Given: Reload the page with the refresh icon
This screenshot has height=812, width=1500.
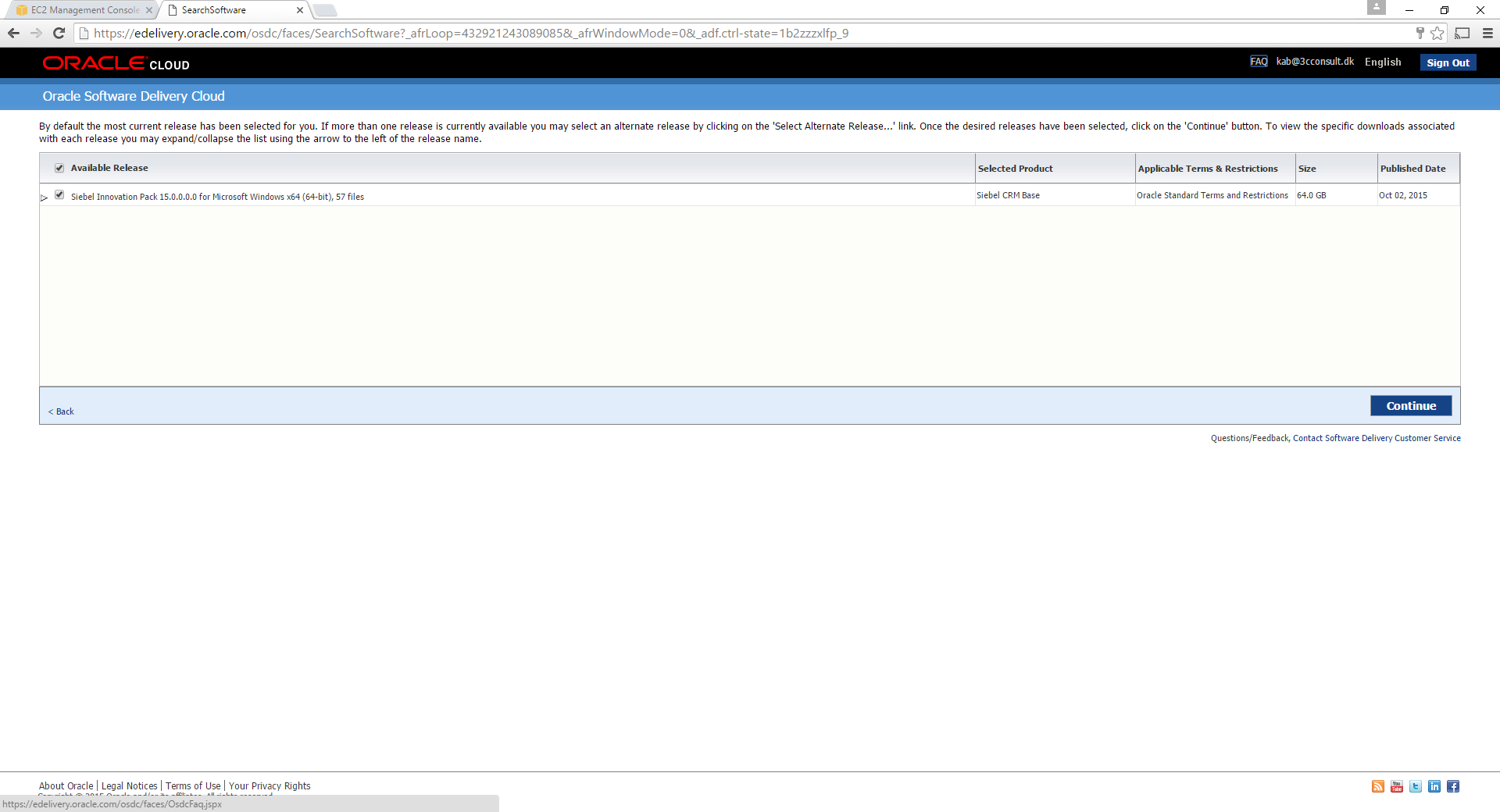Looking at the screenshot, I should pos(59,33).
